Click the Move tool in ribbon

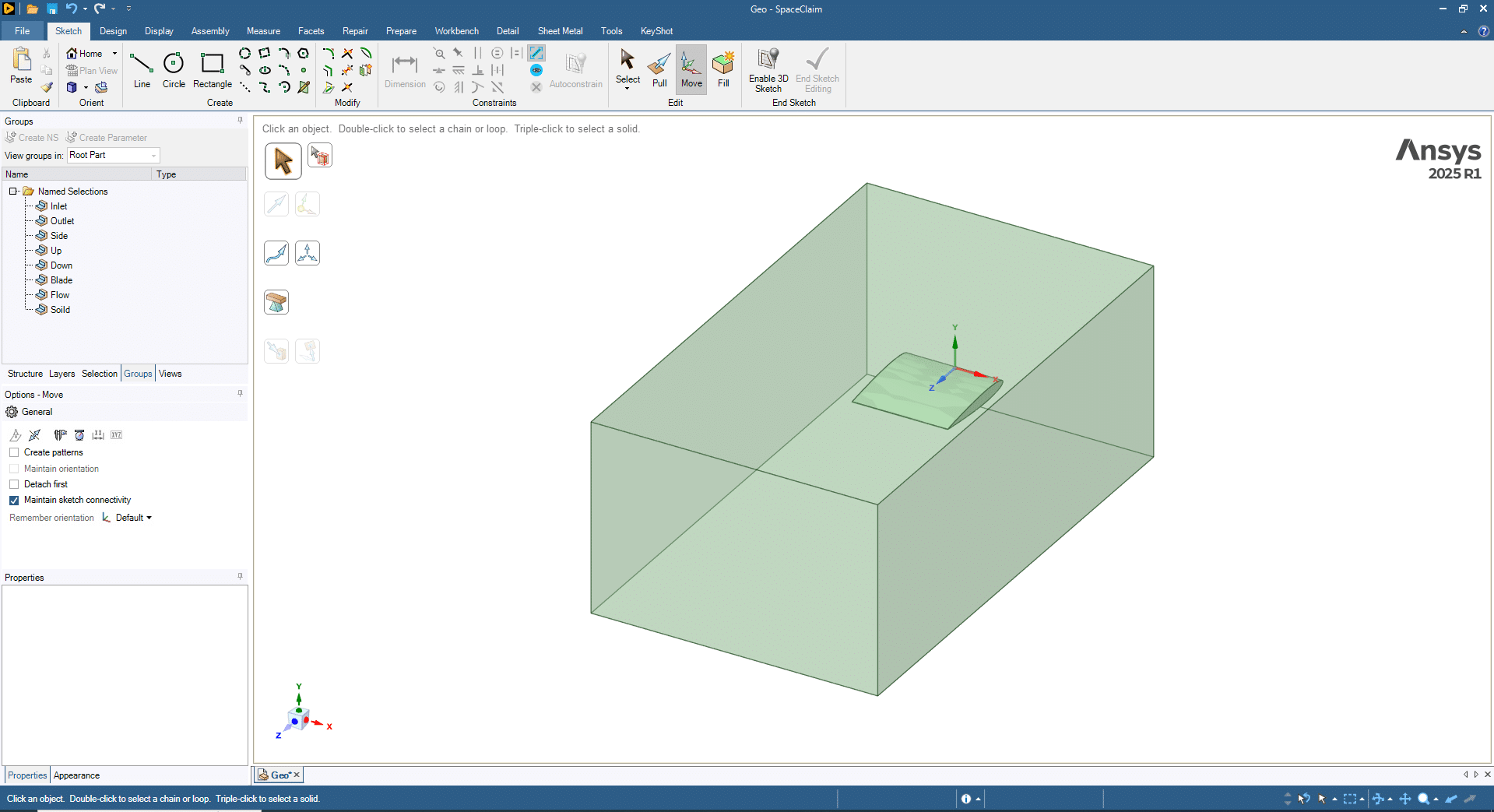pos(691,70)
